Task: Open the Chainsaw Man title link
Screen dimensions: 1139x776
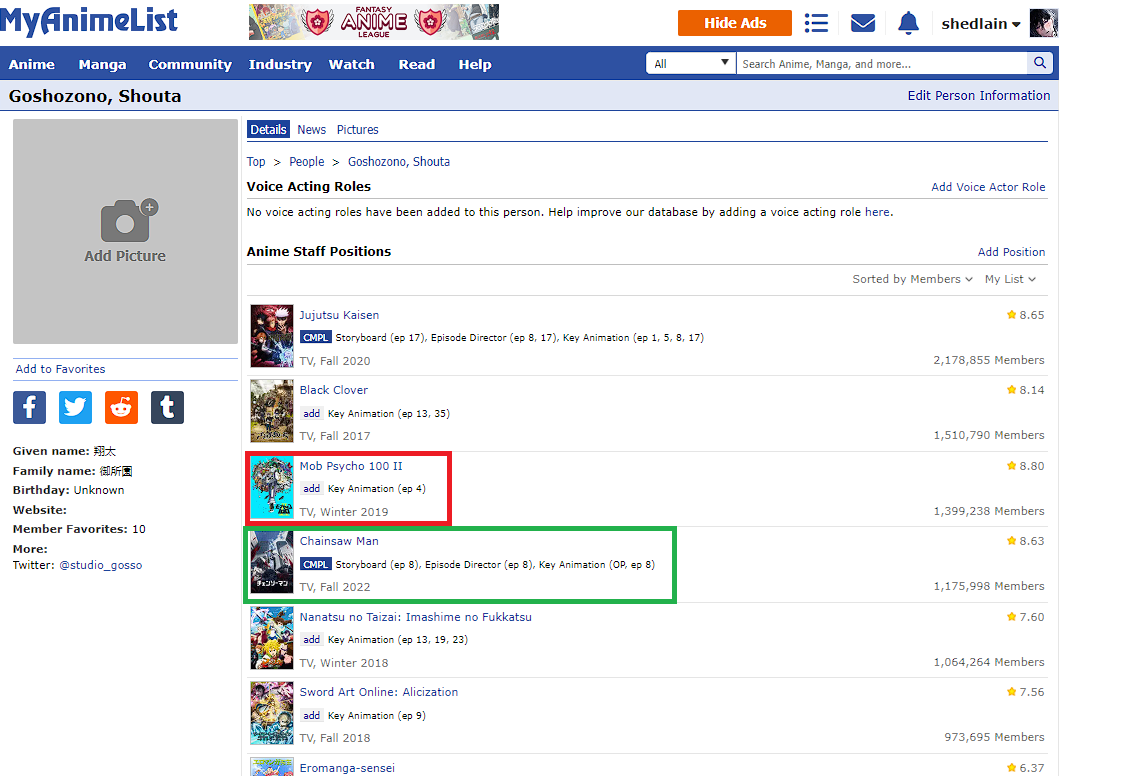Action: (x=339, y=541)
